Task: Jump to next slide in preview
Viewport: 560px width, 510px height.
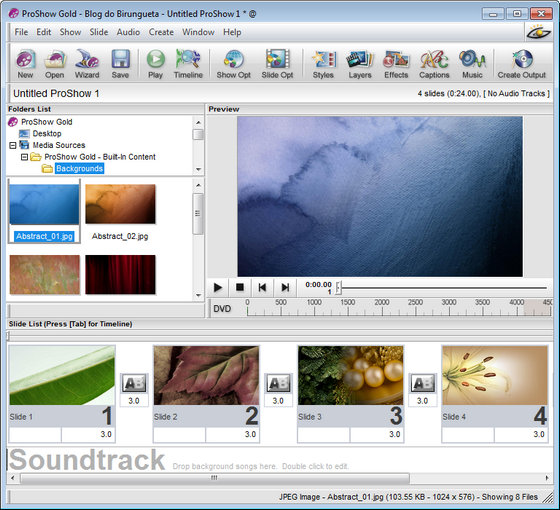Action: point(285,288)
